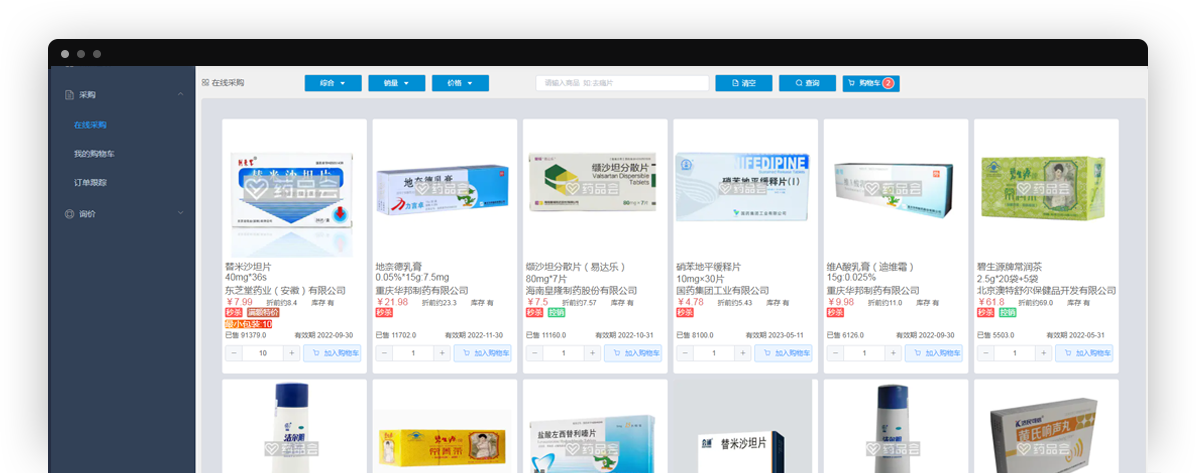
Task: Open the 价格 price dropdown
Action: pyautogui.click(x=460, y=83)
